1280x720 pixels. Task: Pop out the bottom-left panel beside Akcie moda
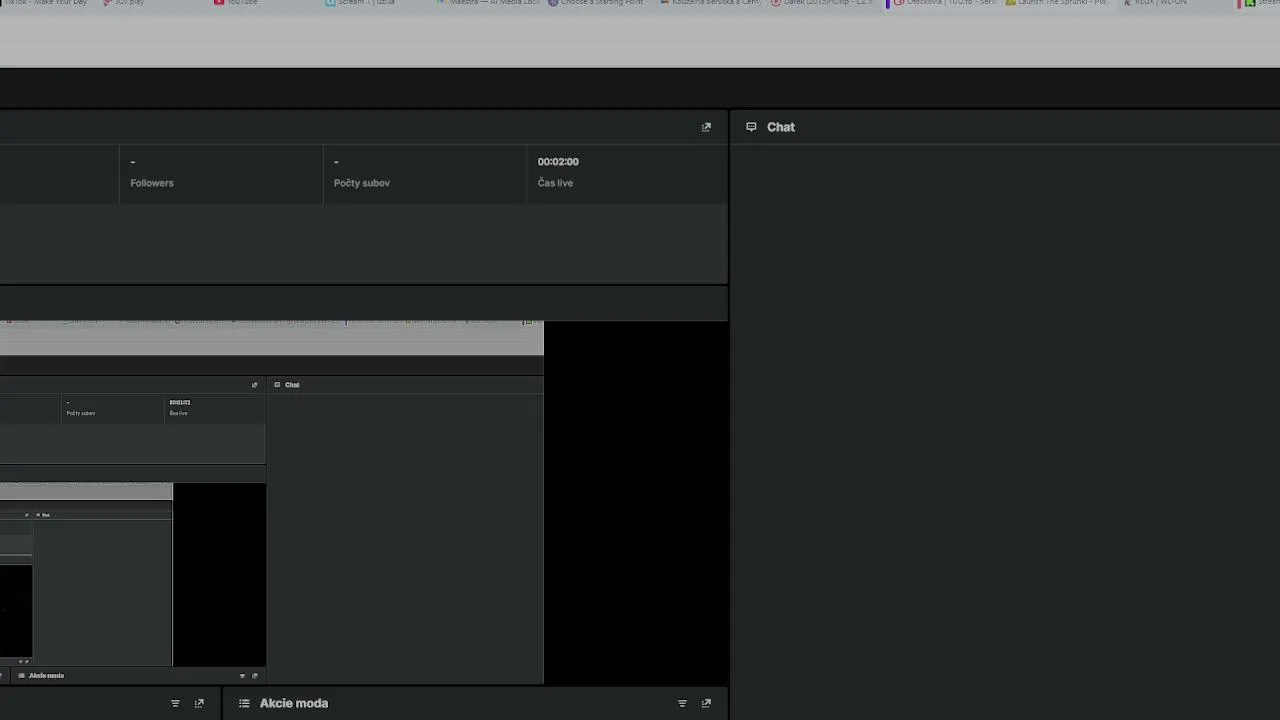(199, 703)
